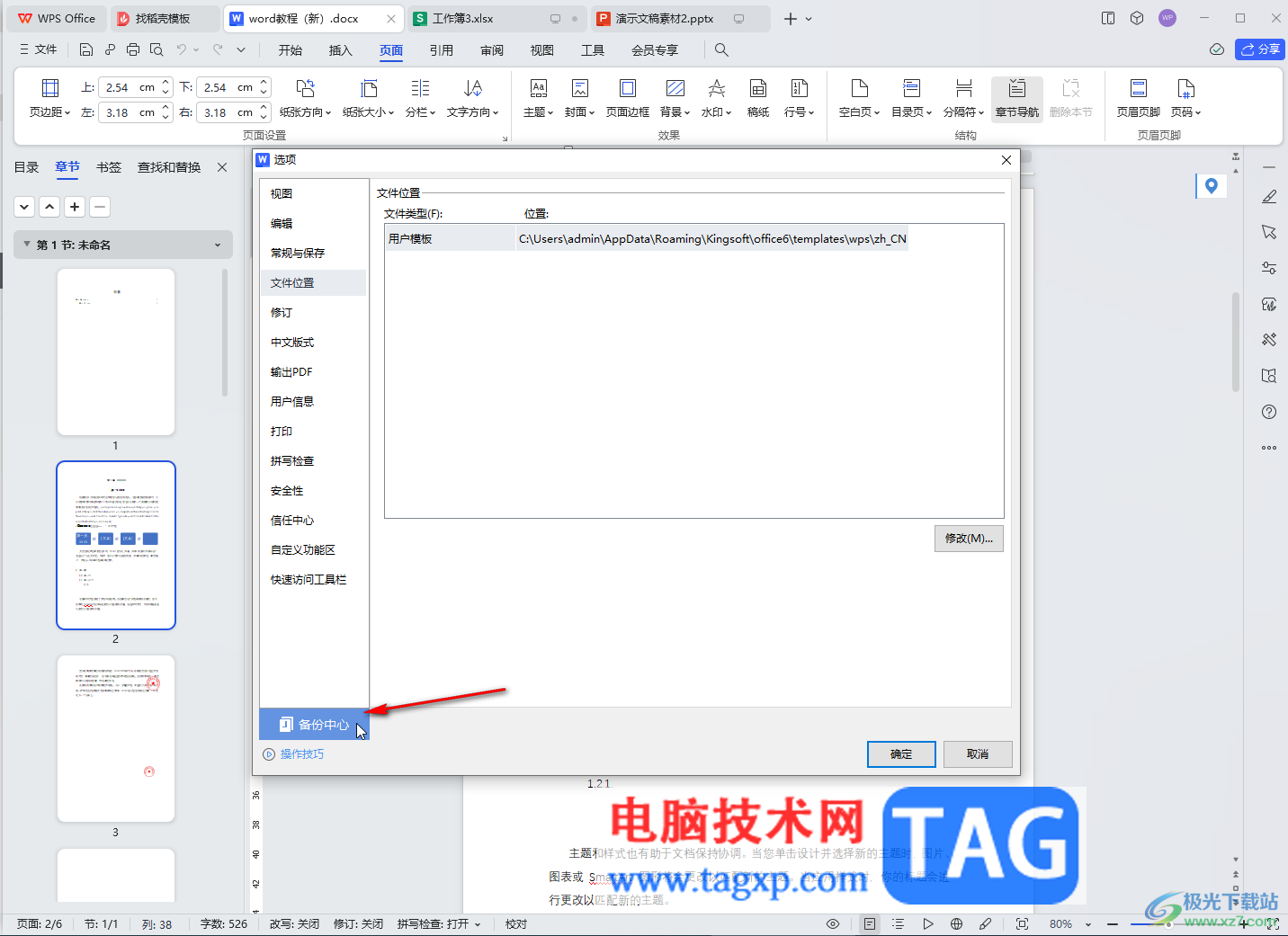Screen dimensions: 1288x936
Task: Select 视图 in options dialog list
Action: coord(313,193)
